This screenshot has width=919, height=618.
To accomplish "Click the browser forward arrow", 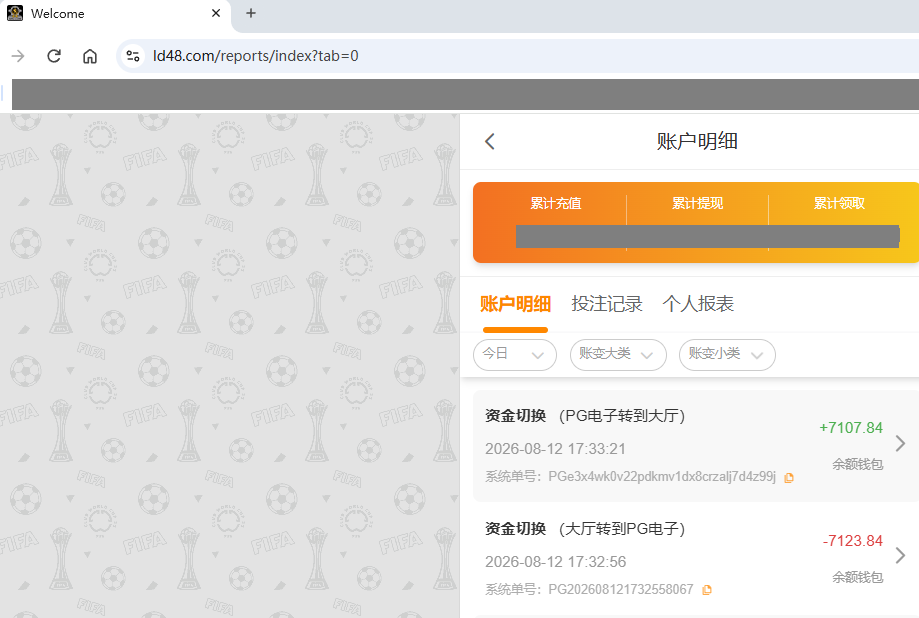I will click(18, 56).
